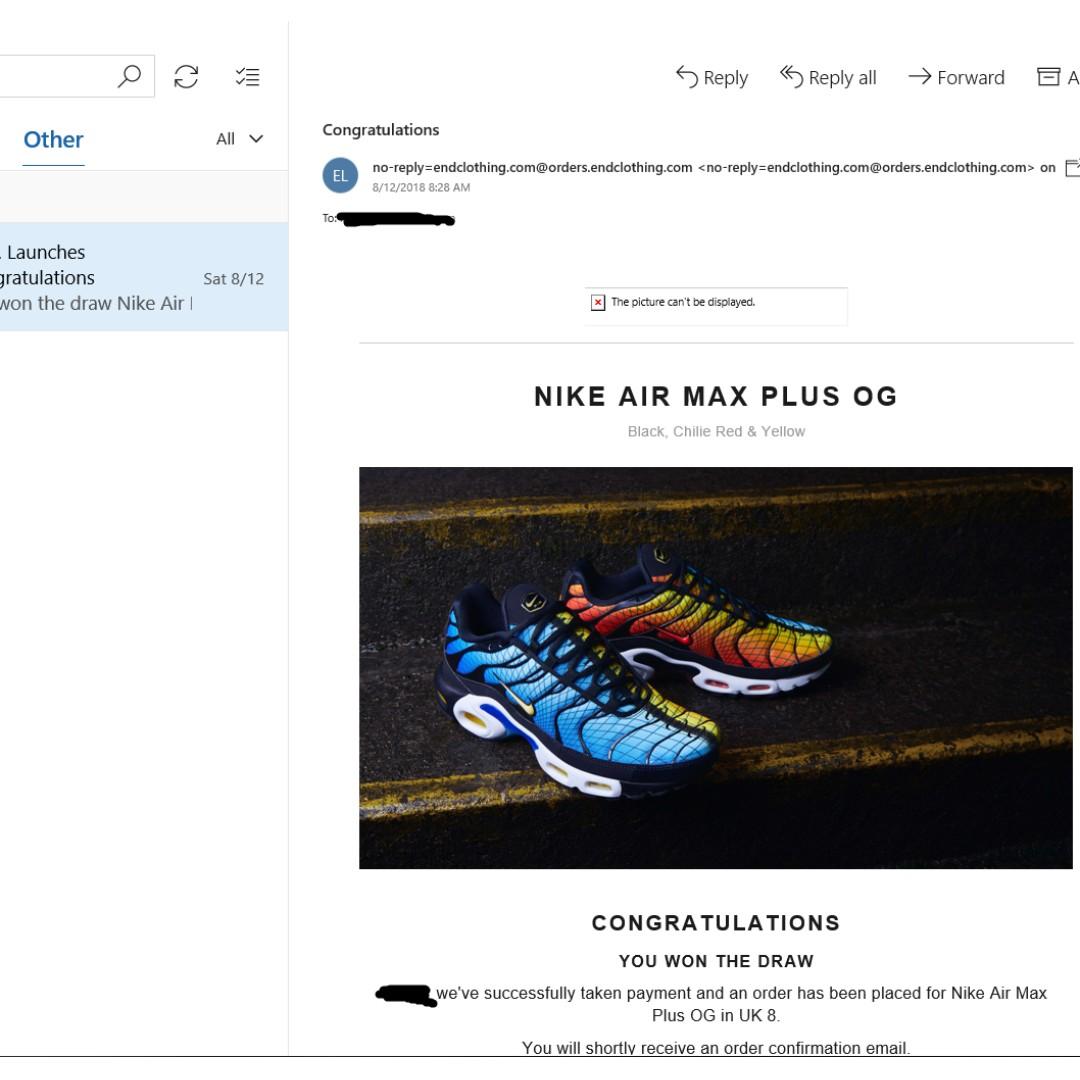1080x1080 pixels.
Task: Reply to the END Clothing email
Action: (x=712, y=78)
